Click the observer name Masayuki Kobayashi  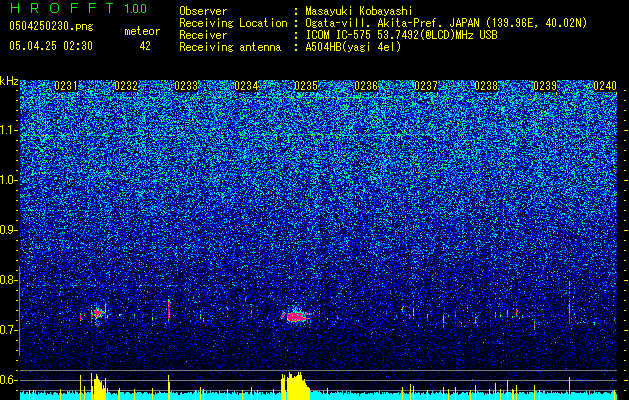click(358, 11)
